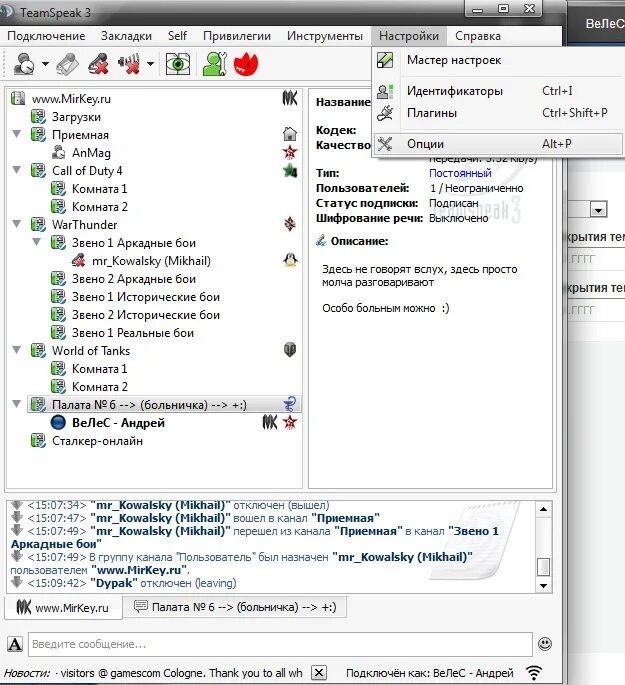Select user AnMag

point(91,153)
